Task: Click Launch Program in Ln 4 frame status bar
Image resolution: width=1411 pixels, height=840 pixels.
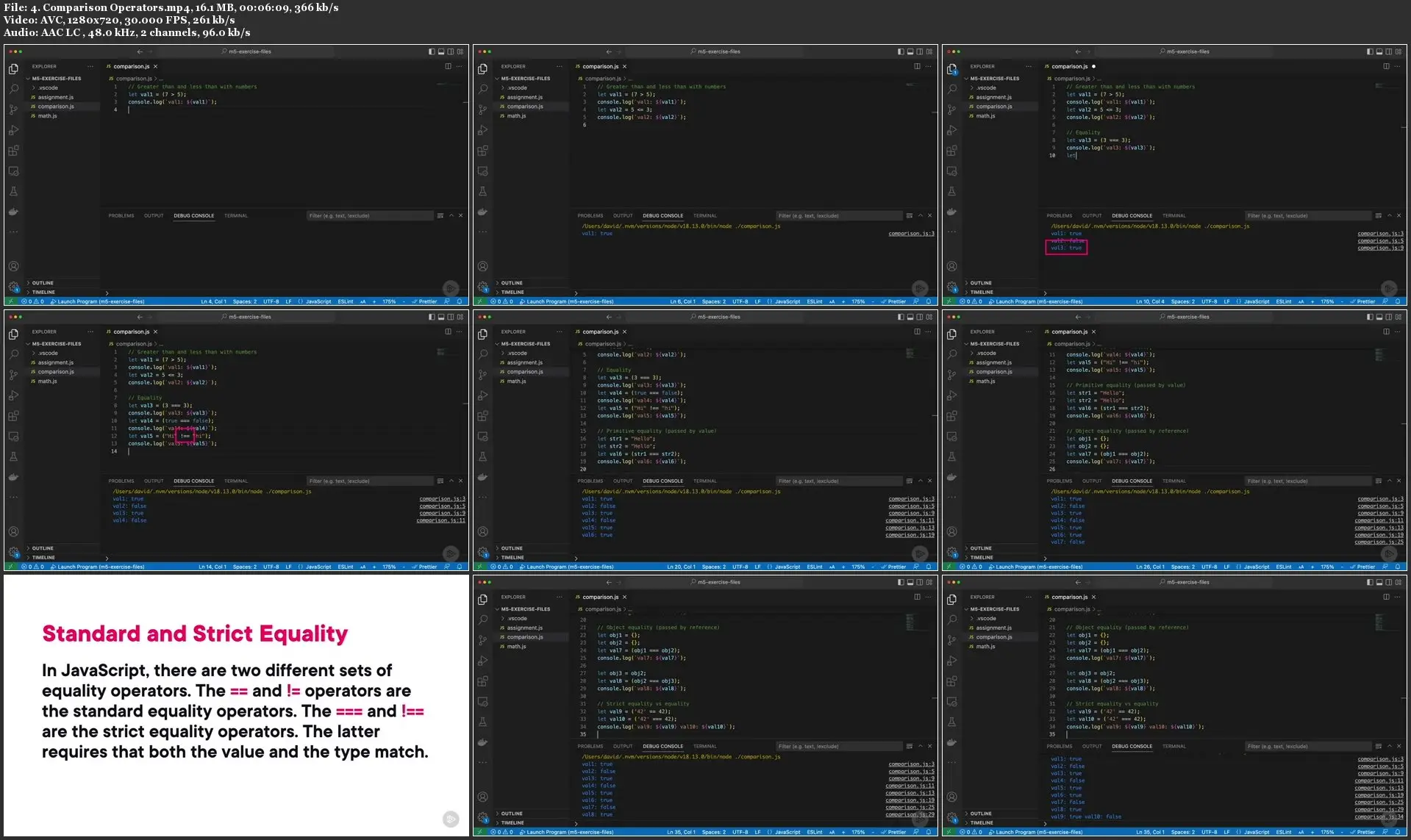Action: pyautogui.click(x=98, y=301)
